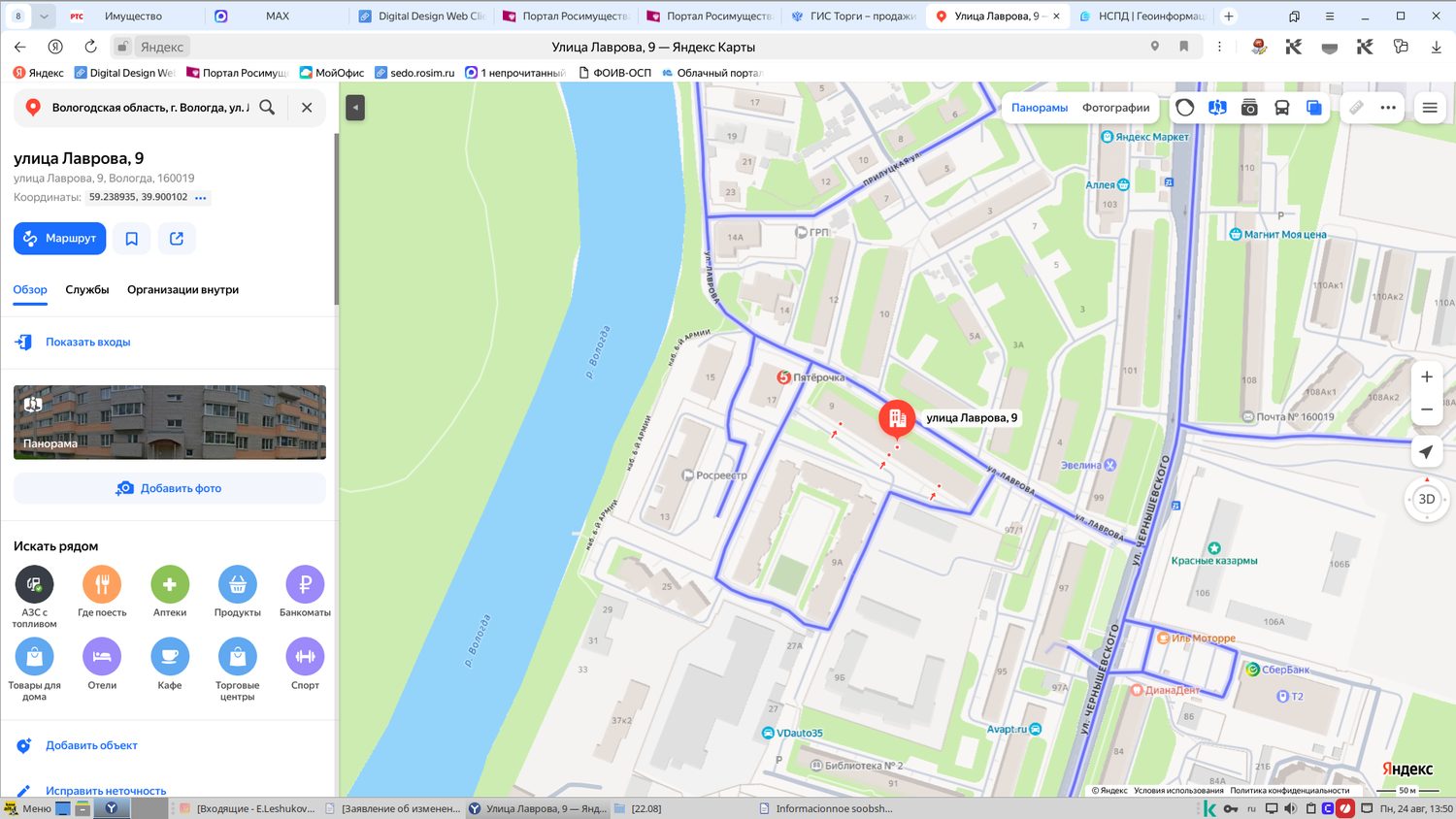Clear the address search field

click(x=307, y=108)
